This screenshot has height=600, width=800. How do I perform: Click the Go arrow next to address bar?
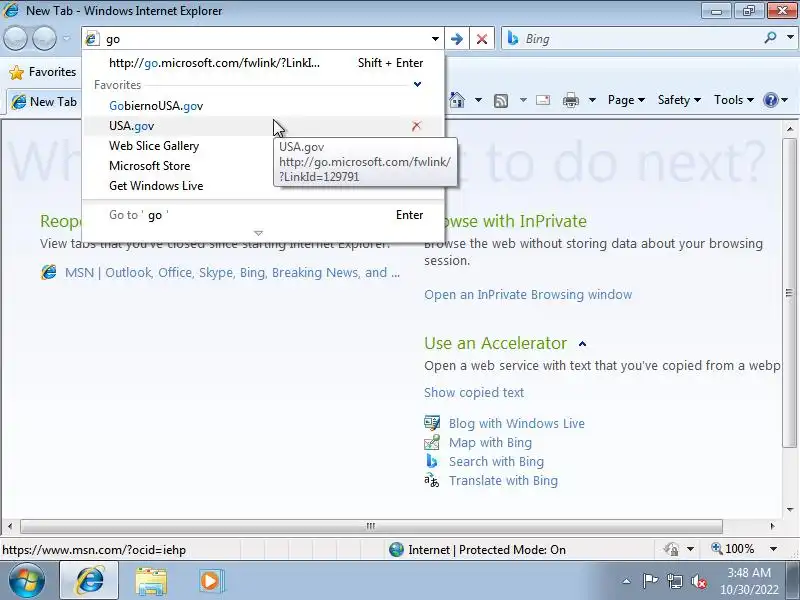[x=457, y=39]
